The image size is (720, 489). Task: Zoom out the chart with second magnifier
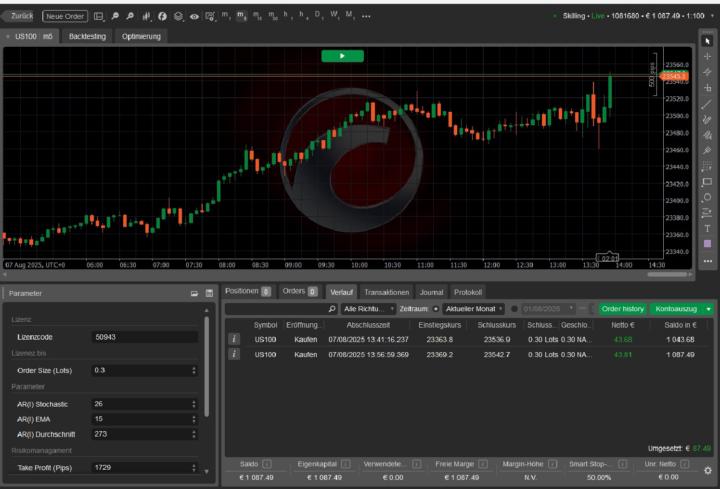(130, 16)
